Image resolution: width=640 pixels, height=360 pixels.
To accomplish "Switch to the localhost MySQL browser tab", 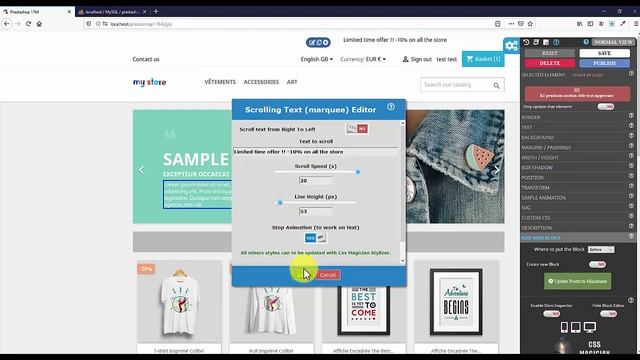I will [x=112, y=12].
